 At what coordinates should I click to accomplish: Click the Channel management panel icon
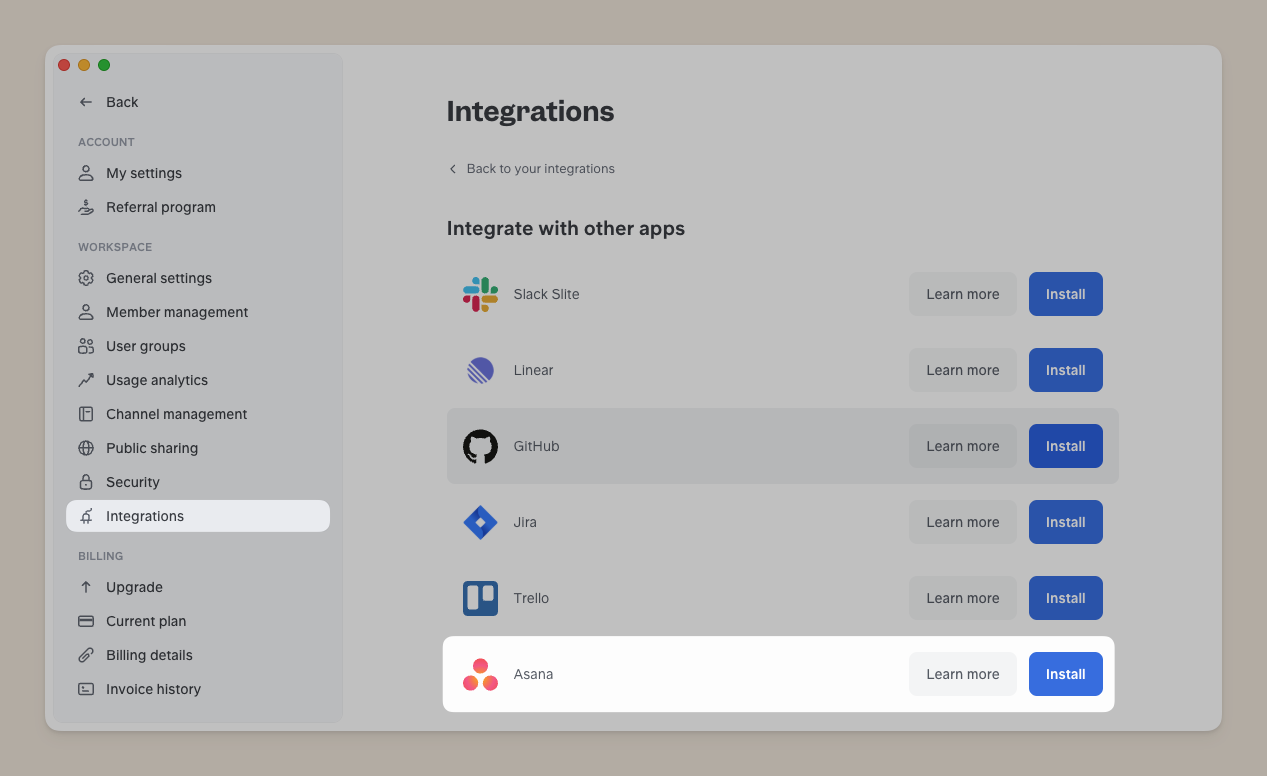click(86, 414)
